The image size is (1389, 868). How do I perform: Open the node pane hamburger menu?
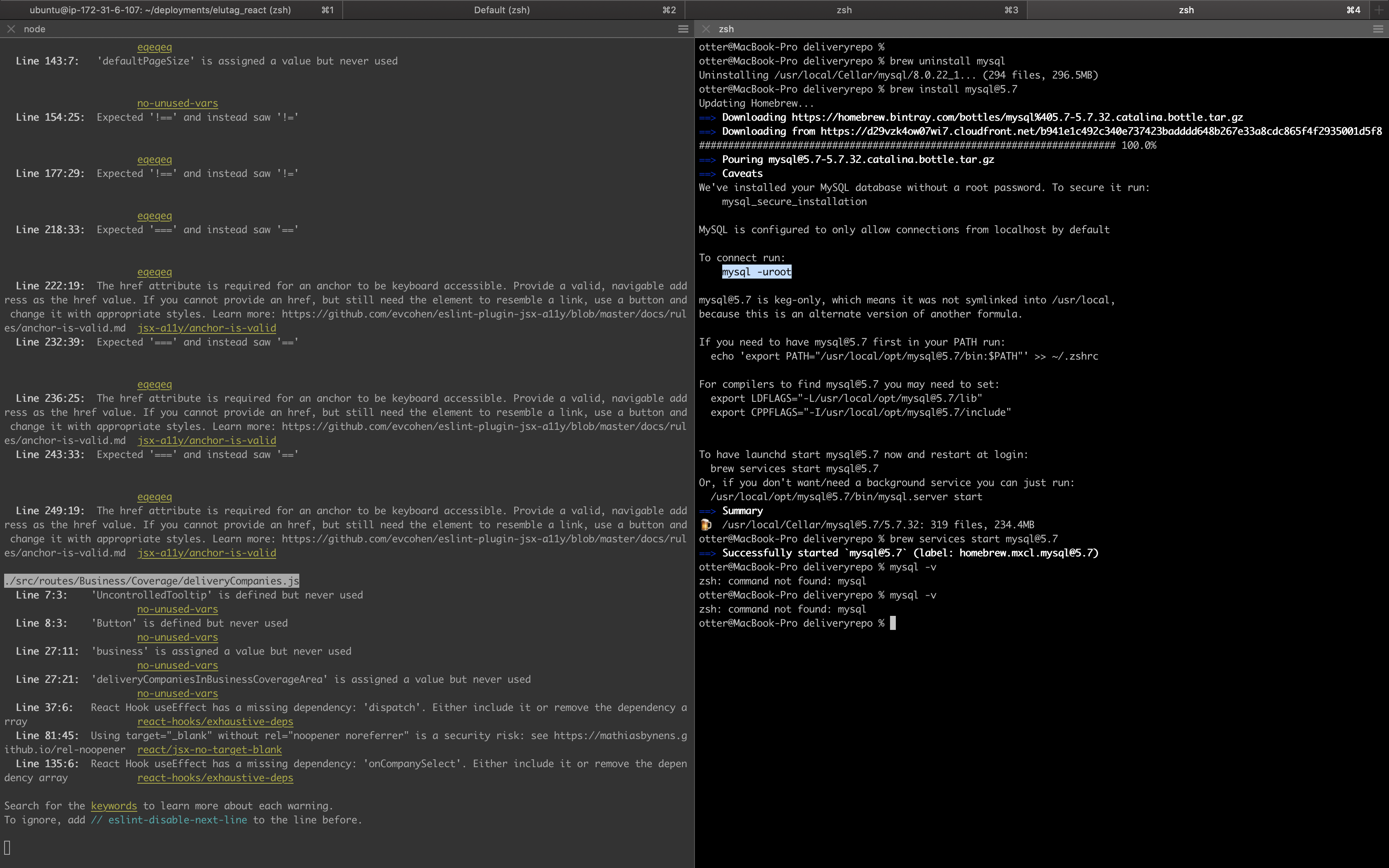pyautogui.click(x=683, y=29)
